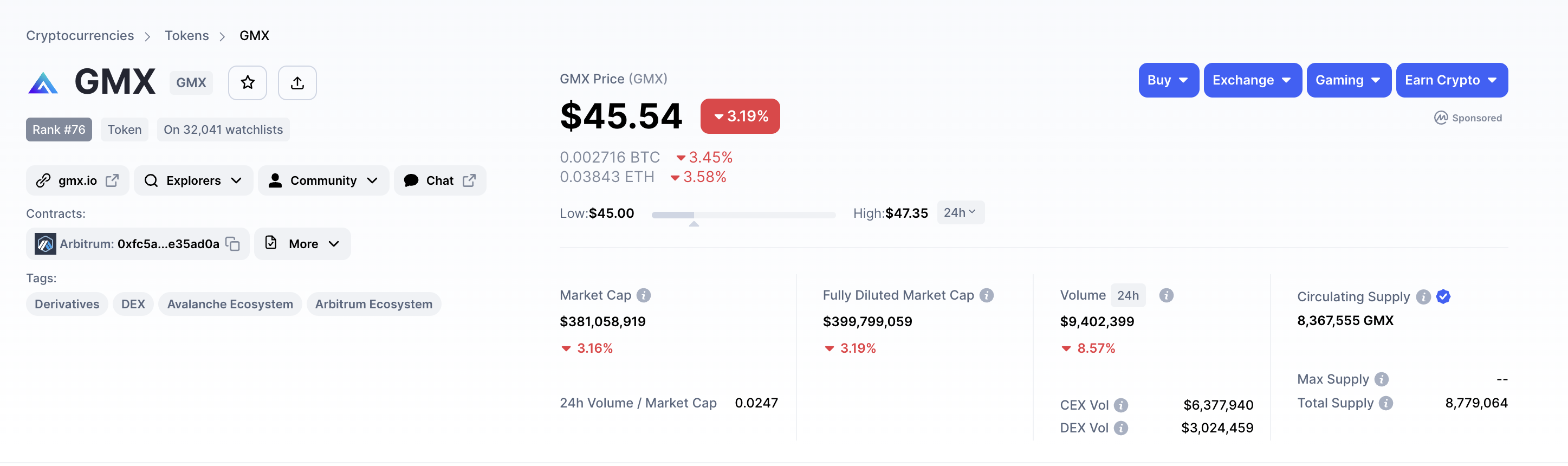Open the gmx.io website link
The height and width of the screenshot is (466, 1568).
(x=77, y=180)
